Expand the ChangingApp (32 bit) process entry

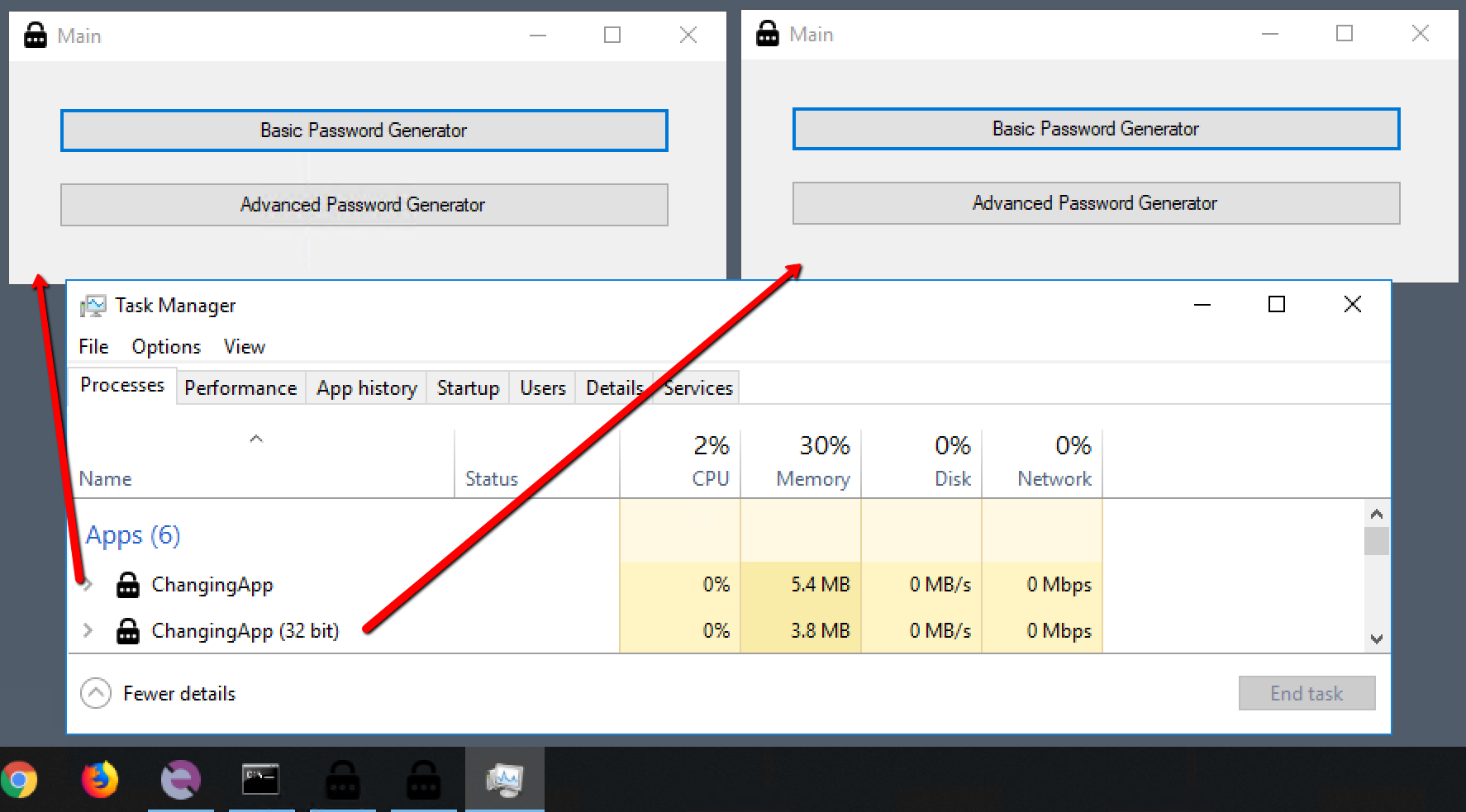(88, 630)
